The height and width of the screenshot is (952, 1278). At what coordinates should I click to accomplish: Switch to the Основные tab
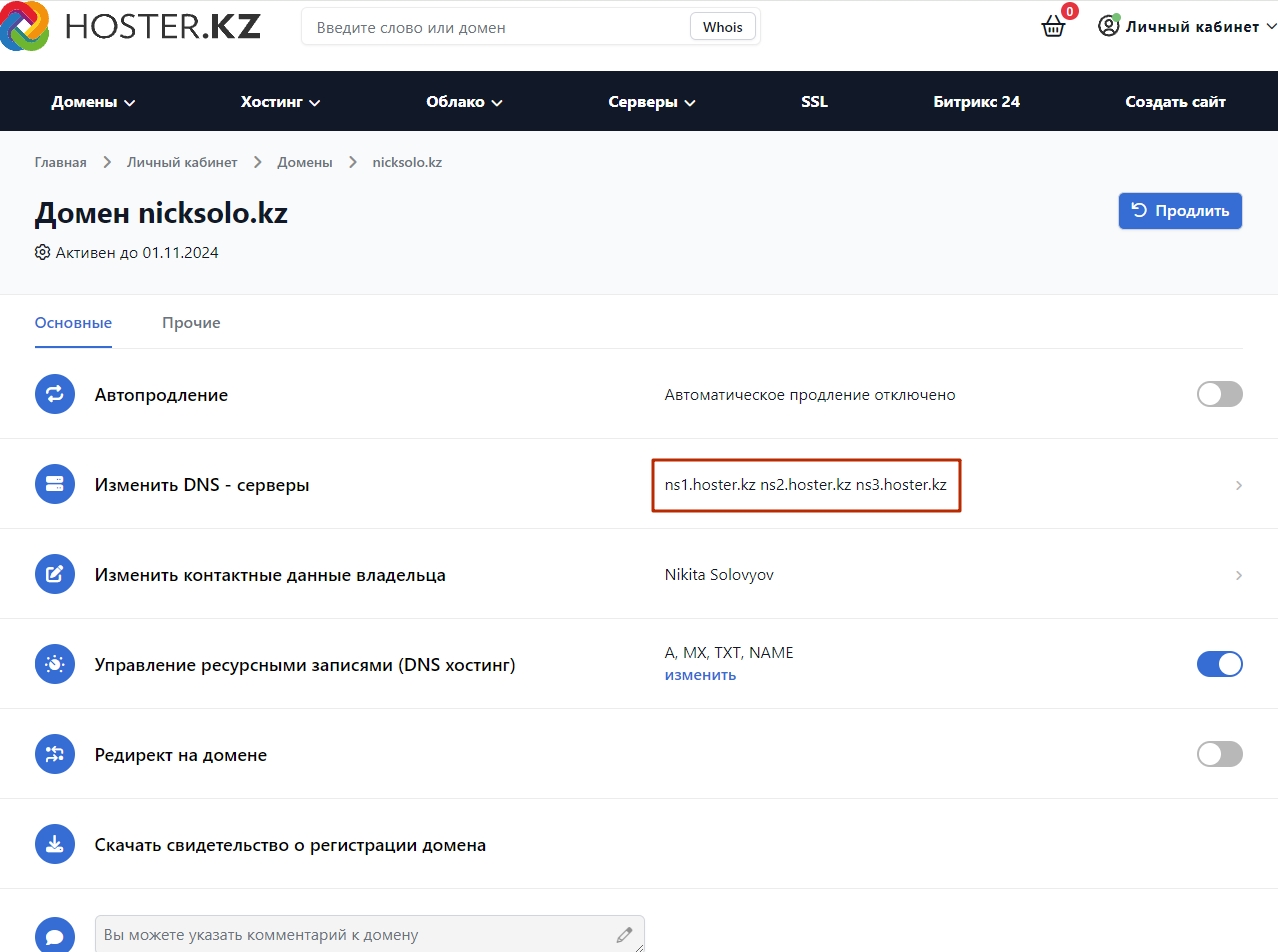(73, 323)
